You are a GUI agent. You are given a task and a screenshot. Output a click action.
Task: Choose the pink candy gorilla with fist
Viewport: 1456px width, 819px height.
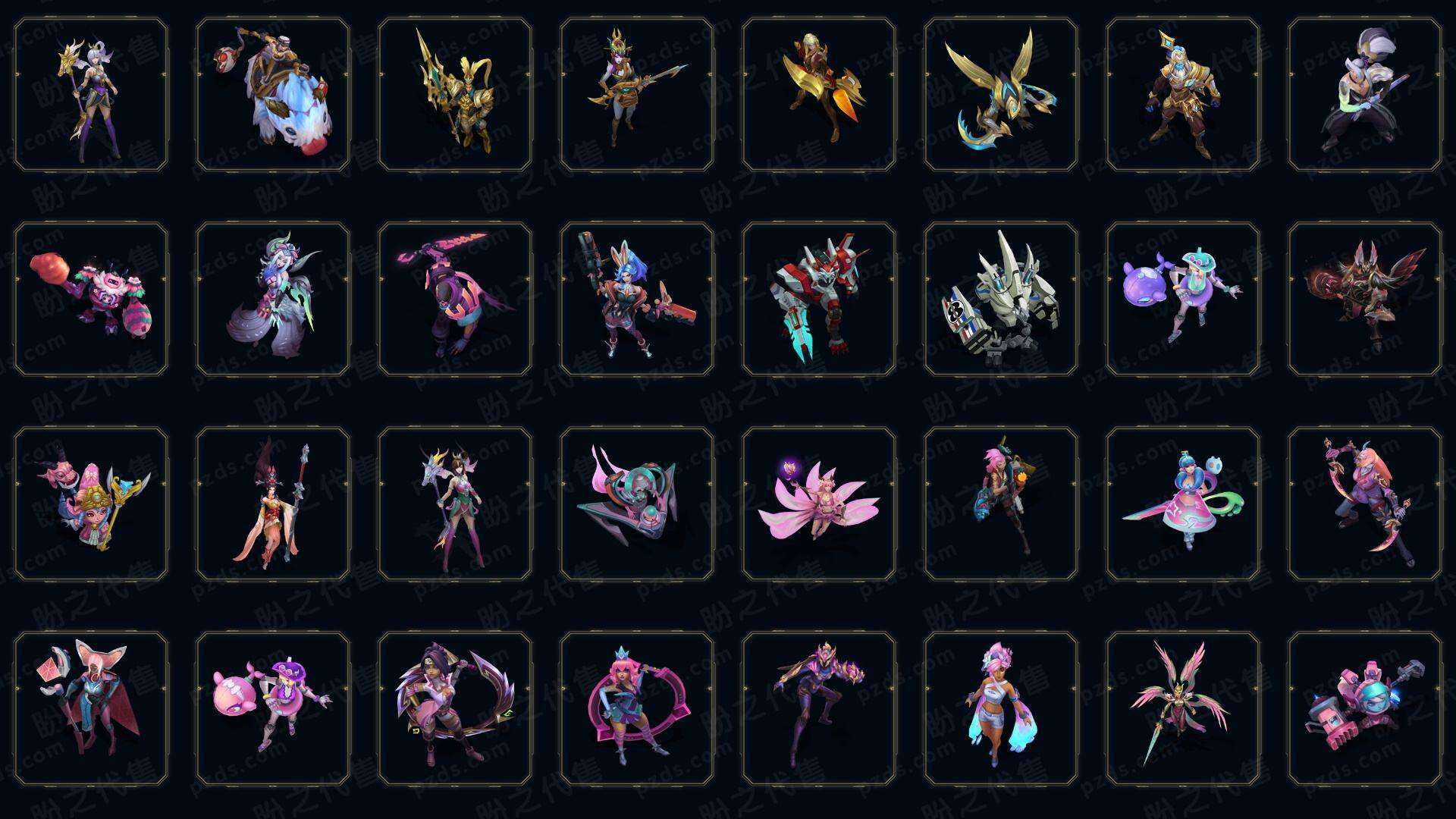[x=91, y=299]
